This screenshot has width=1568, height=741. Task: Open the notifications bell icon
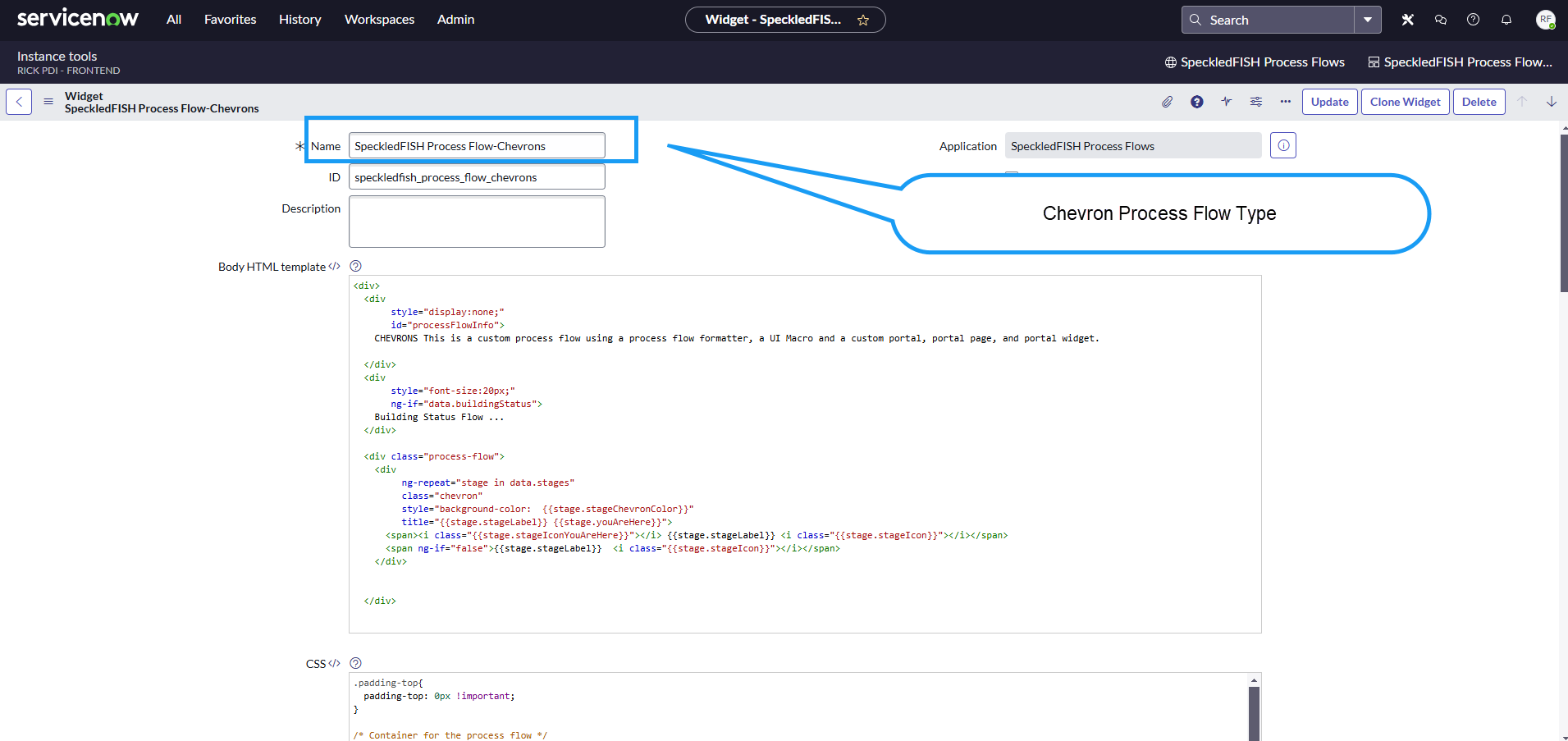pos(1506,20)
